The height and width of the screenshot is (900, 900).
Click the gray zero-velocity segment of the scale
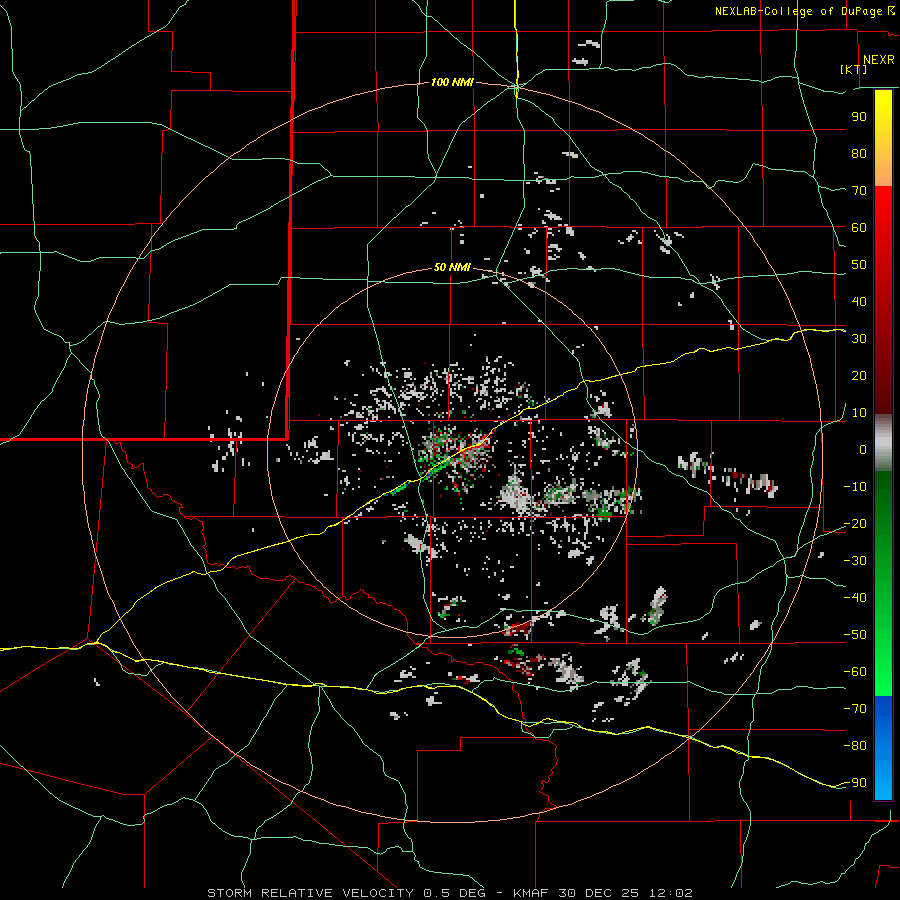click(883, 442)
